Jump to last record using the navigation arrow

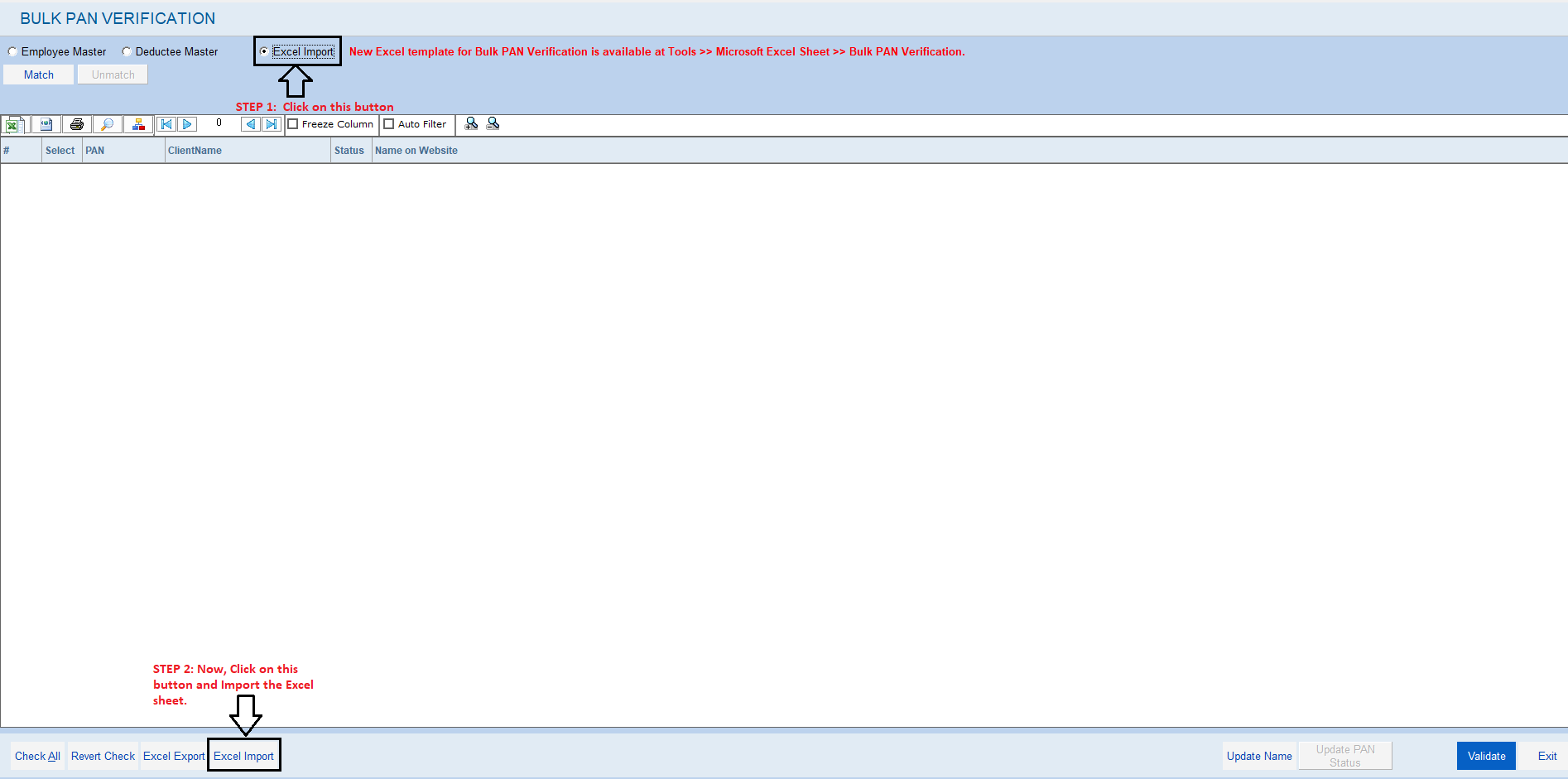[x=271, y=124]
